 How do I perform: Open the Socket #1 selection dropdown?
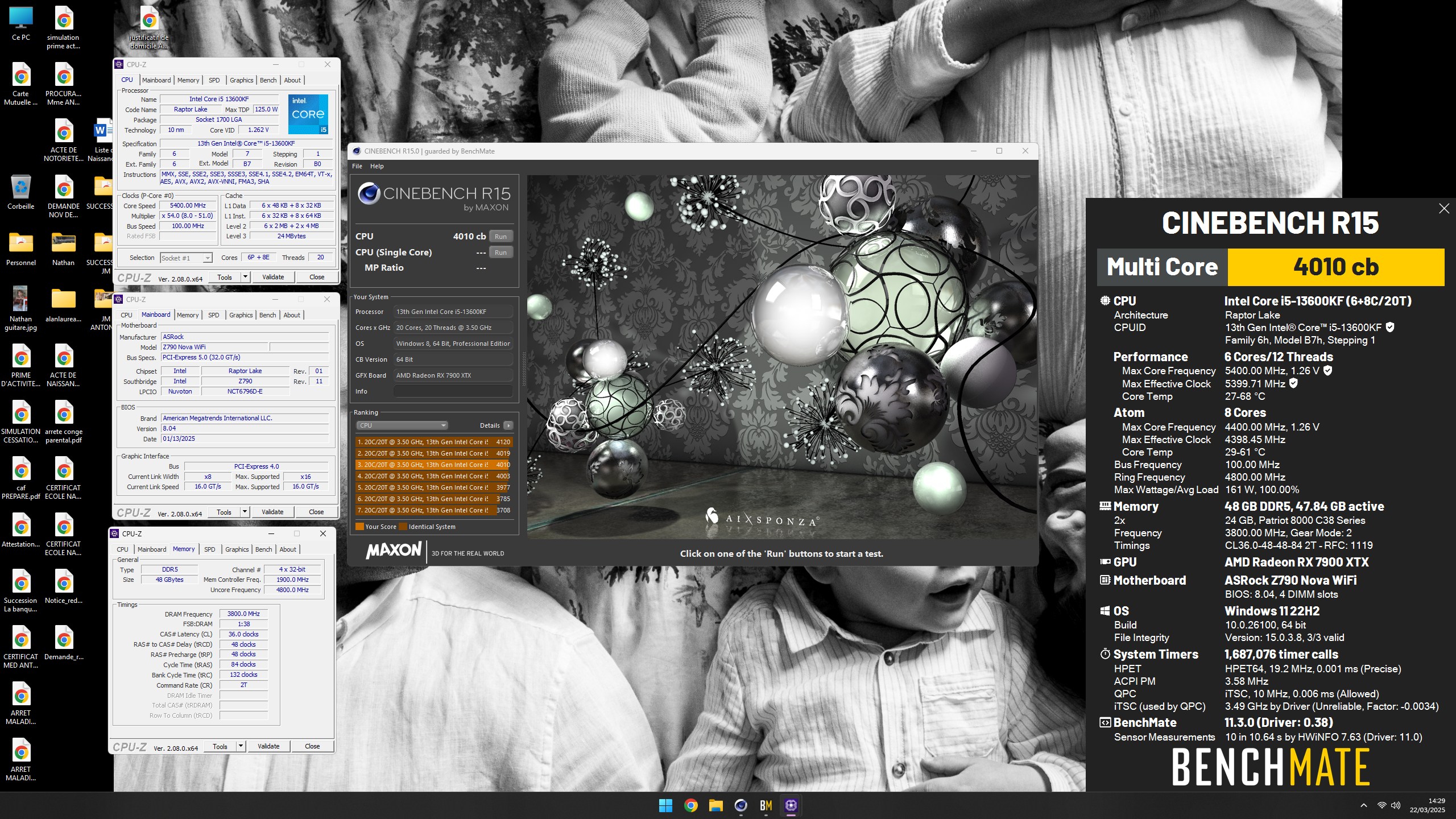(x=187, y=258)
